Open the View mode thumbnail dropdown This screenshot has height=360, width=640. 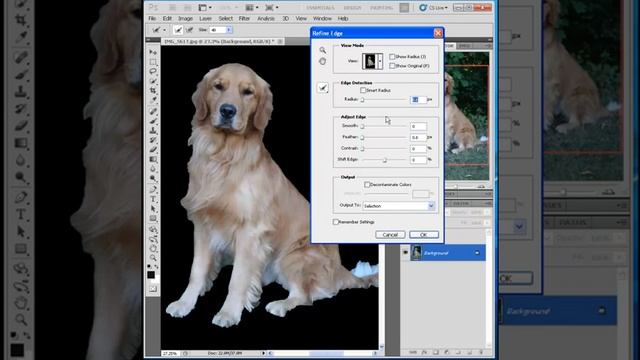(x=380, y=61)
